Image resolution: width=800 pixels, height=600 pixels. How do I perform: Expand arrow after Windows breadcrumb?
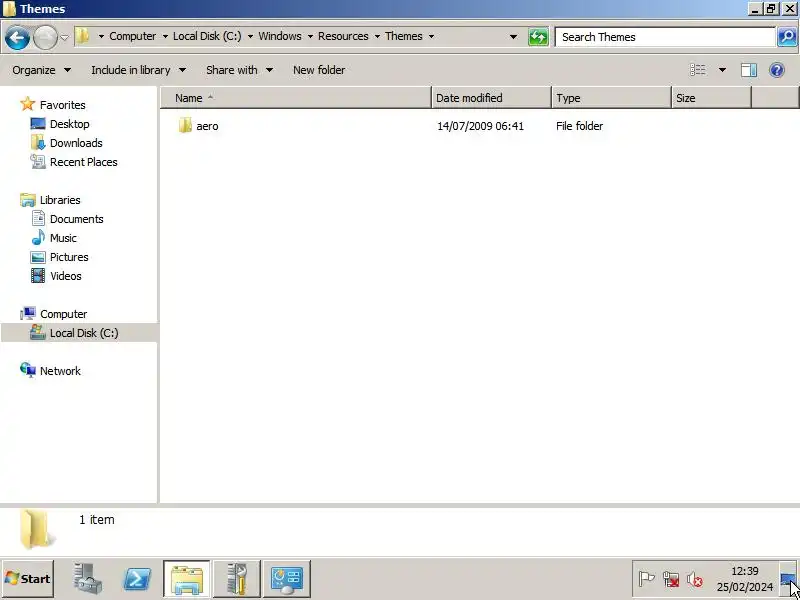point(310,37)
